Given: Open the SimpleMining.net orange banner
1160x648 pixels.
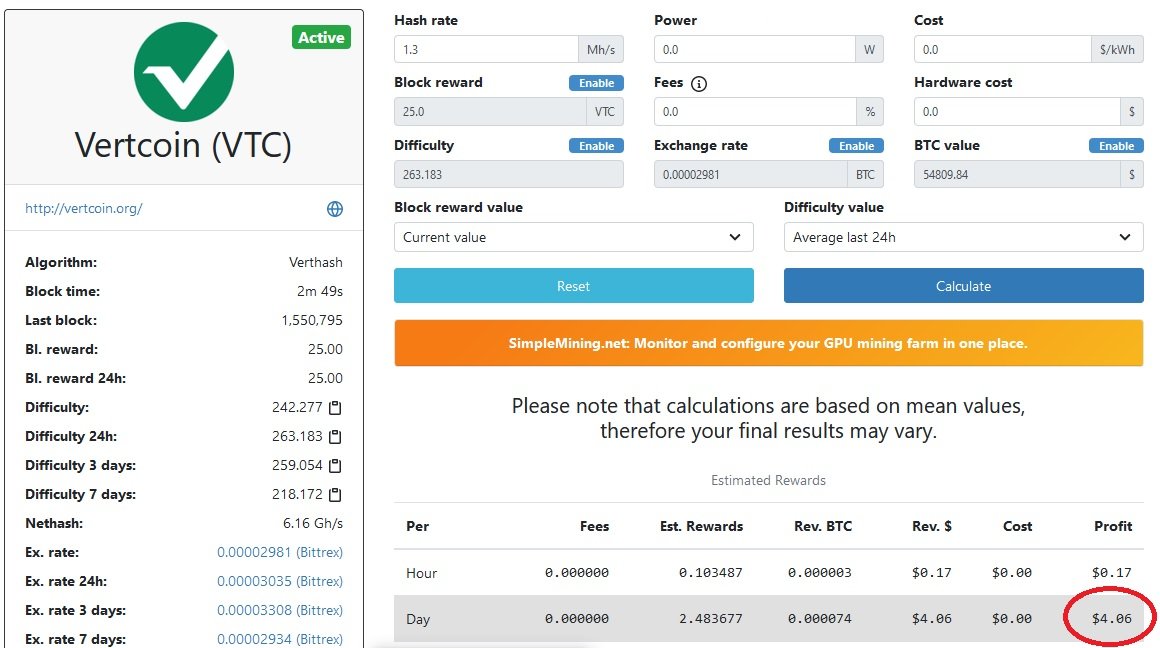Looking at the screenshot, I should (x=769, y=343).
